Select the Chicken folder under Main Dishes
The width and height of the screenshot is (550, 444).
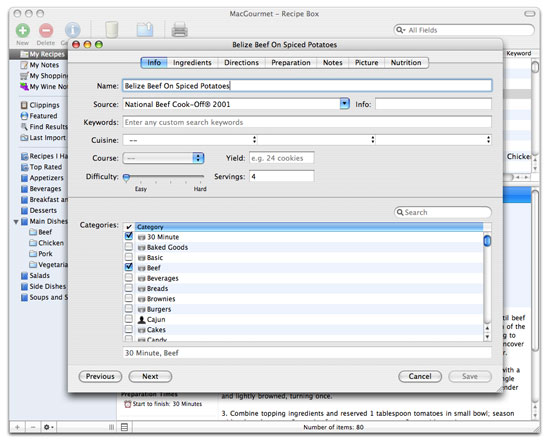point(47,243)
